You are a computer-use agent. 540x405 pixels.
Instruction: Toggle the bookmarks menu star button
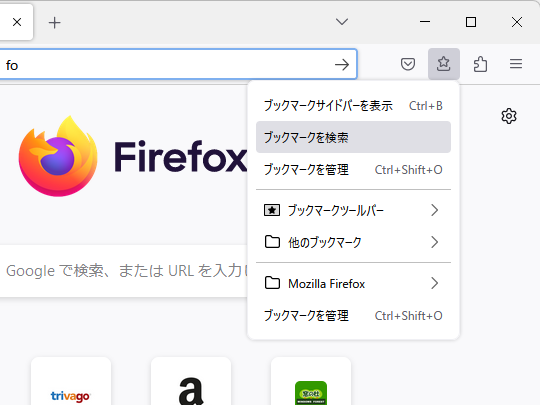[x=444, y=64]
